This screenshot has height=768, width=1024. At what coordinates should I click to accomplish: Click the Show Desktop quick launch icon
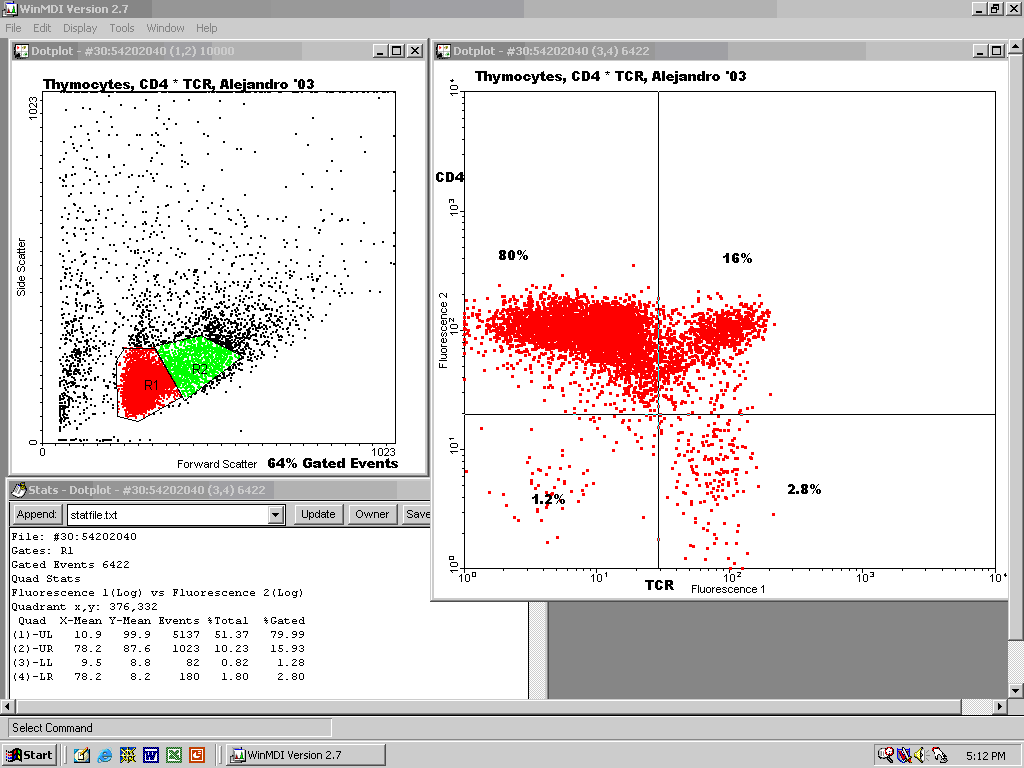pos(82,755)
